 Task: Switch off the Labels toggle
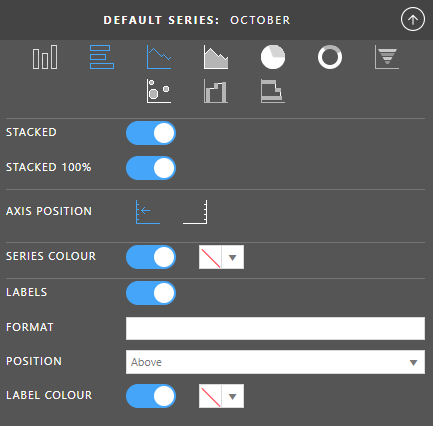151,293
